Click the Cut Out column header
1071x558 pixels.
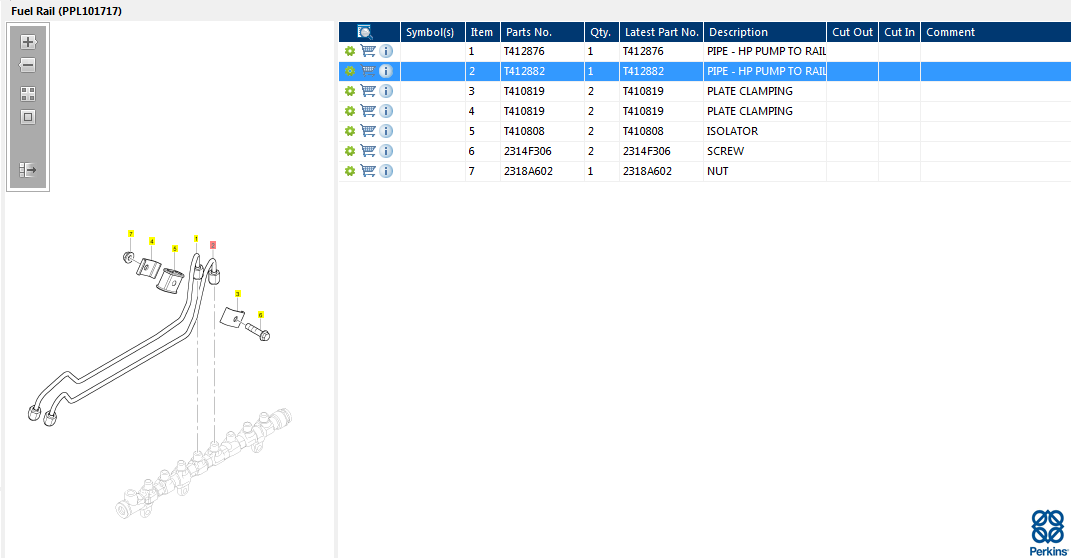[x=852, y=32]
